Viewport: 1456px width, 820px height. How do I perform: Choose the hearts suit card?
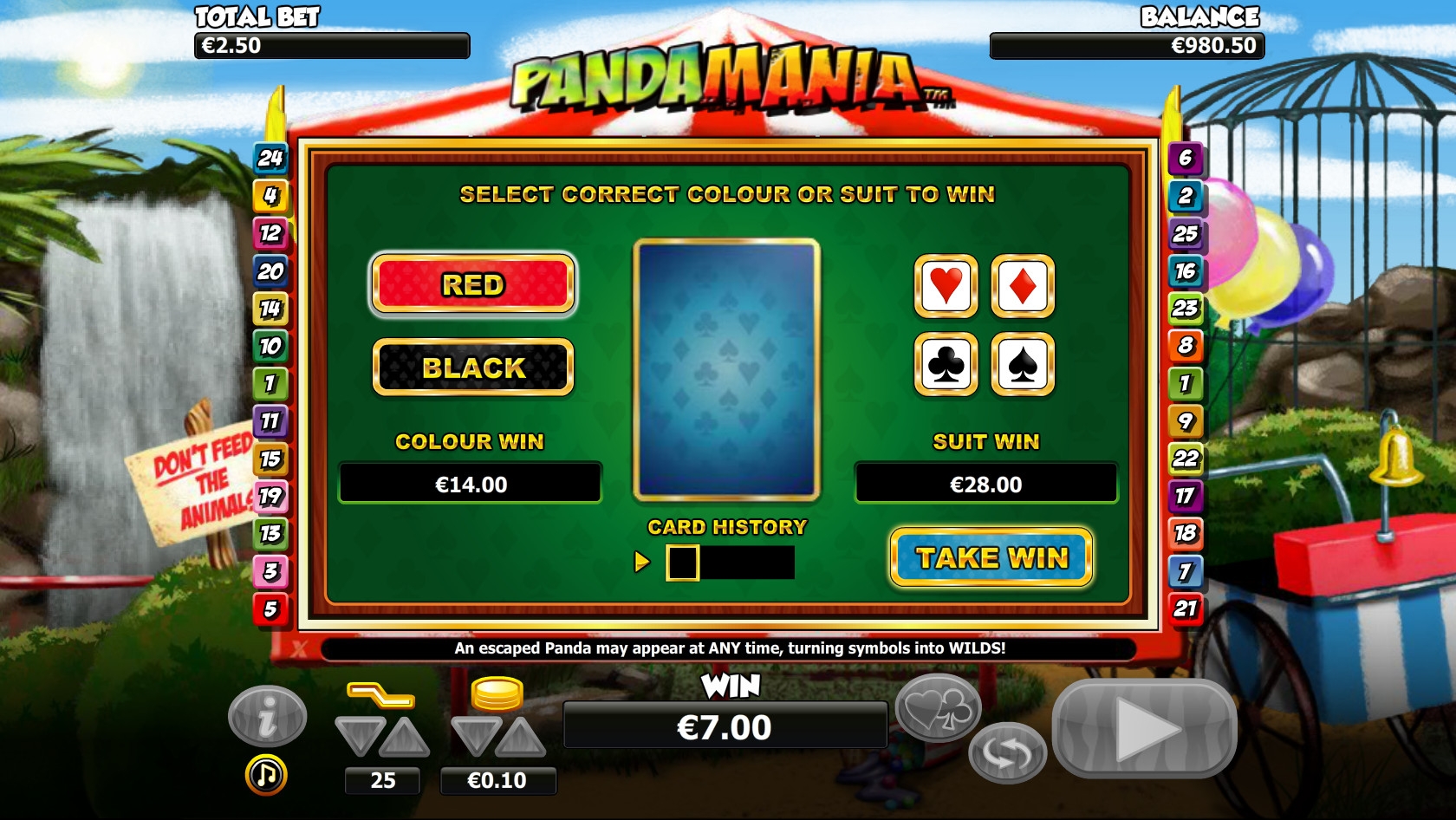click(946, 286)
